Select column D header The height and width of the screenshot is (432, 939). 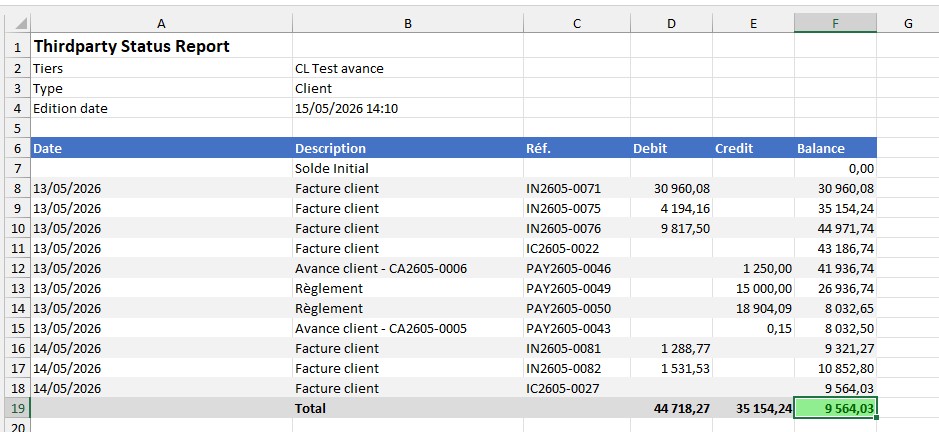(671, 23)
